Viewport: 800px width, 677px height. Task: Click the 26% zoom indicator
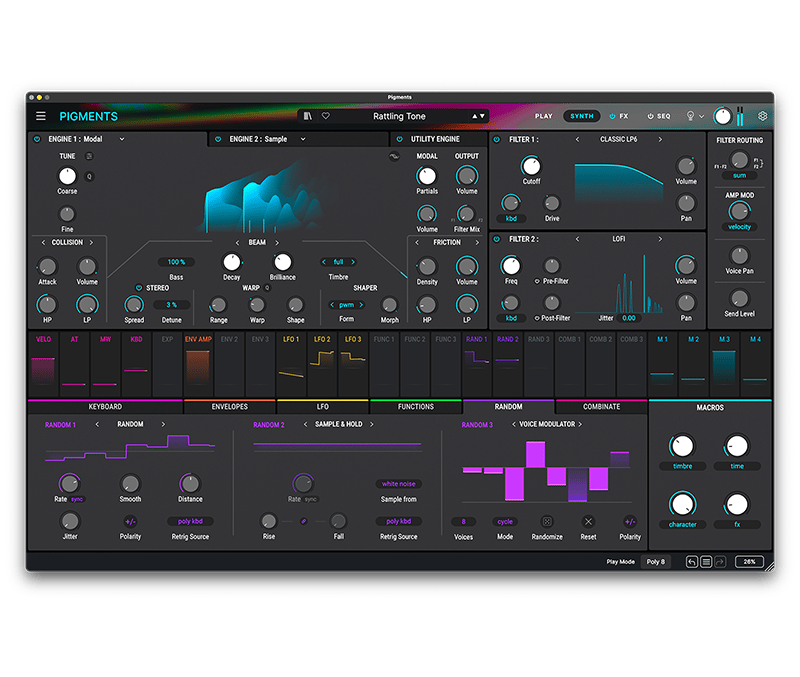749,562
